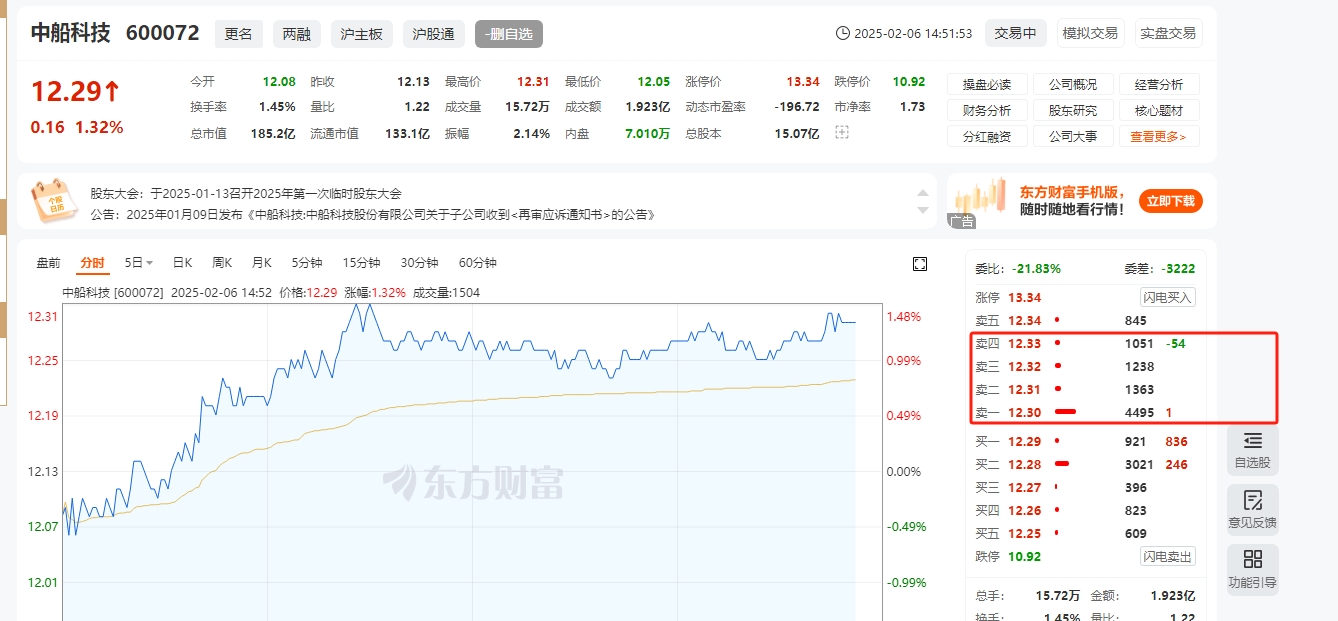Image resolution: width=1338 pixels, height=621 pixels.
Task: Click 立即下载 ad button
Action: [x=1170, y=201]
